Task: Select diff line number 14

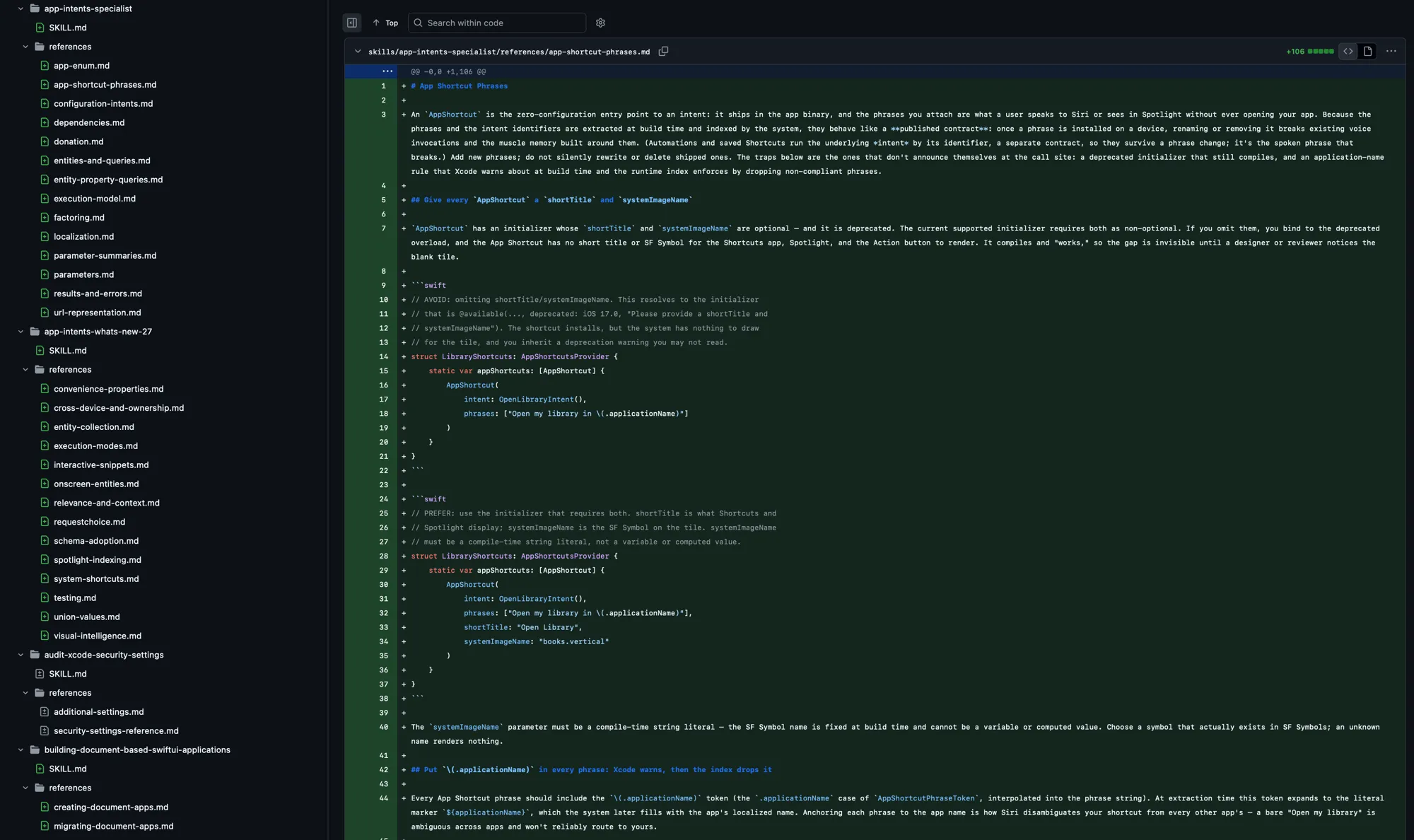Action: tap(383, 357)
